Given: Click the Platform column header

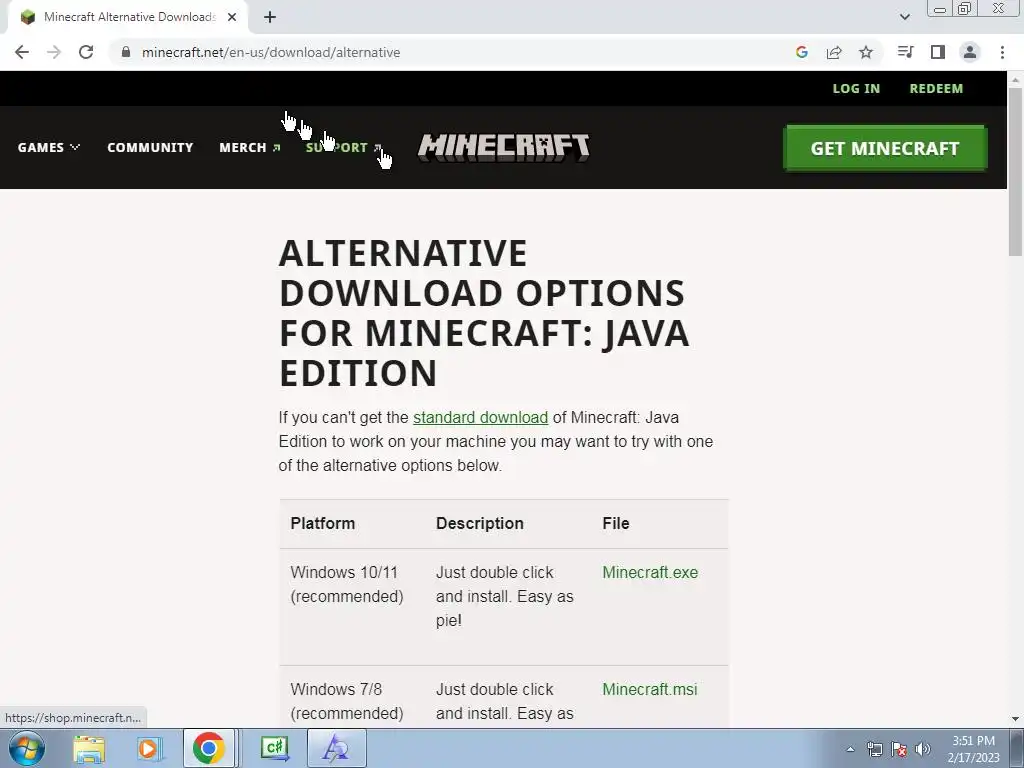Looking at the screenshot, I should click(323, 524).
